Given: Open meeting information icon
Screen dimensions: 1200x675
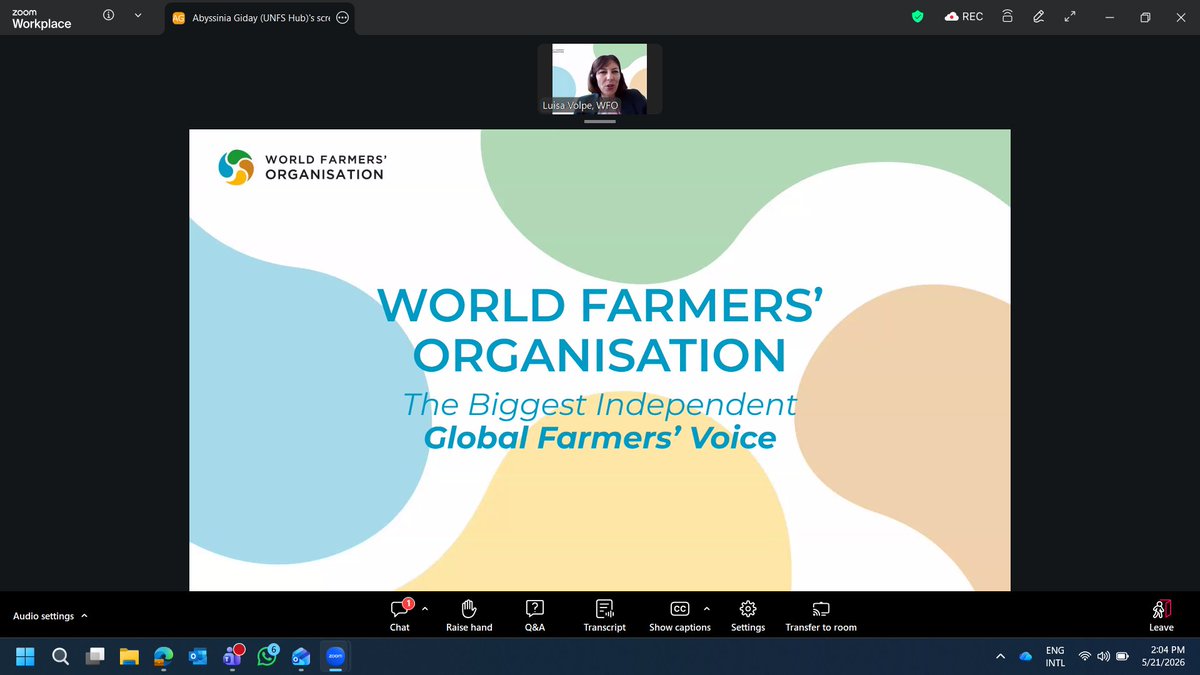Looking at the screenshot, I should point(108,16).
